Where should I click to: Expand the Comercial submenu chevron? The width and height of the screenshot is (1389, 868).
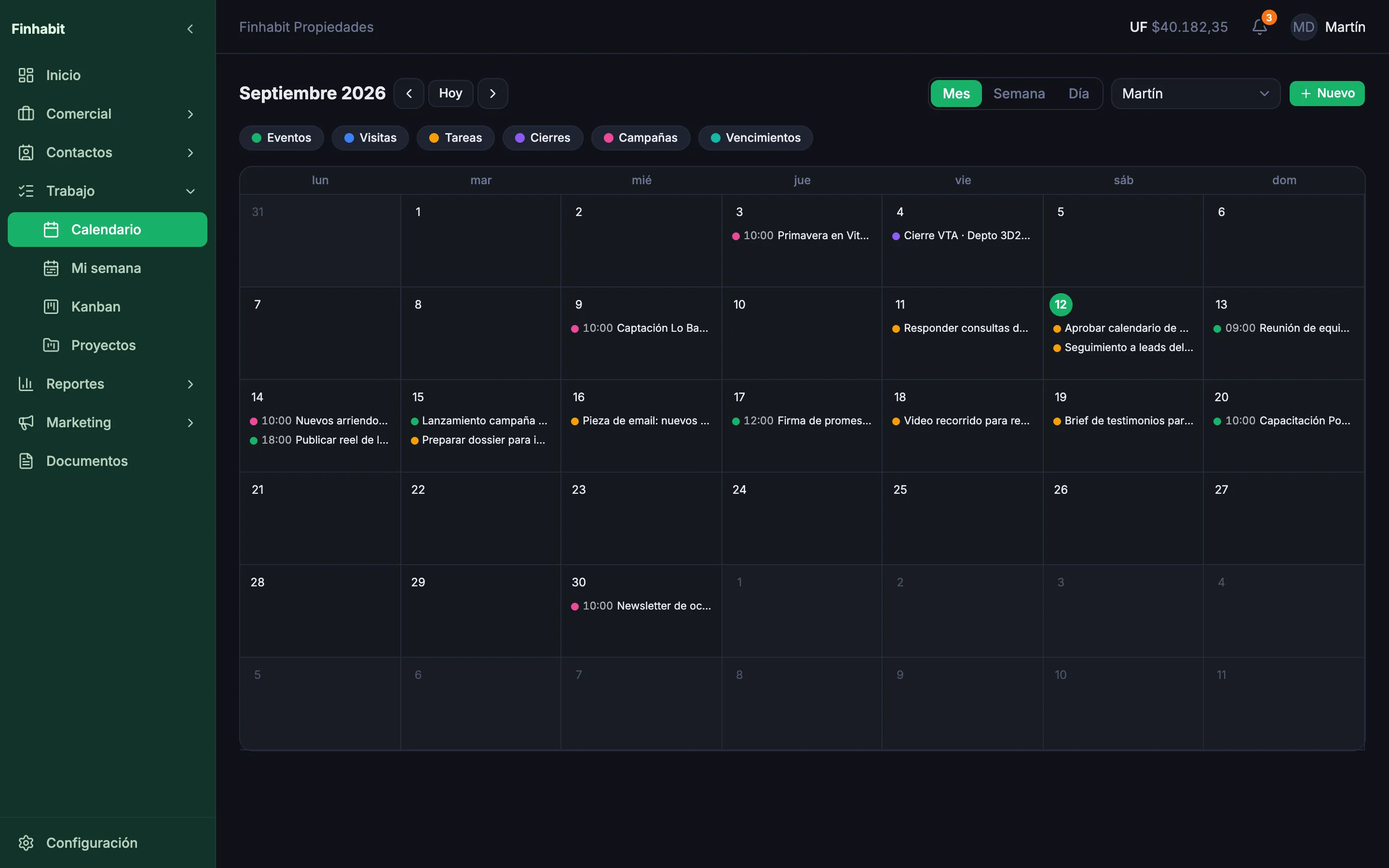[x=190, y=114]
